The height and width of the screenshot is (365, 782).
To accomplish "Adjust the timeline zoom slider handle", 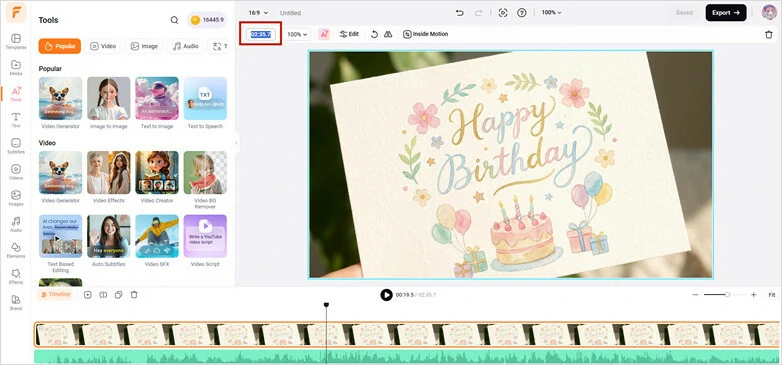I will (728, 295).
